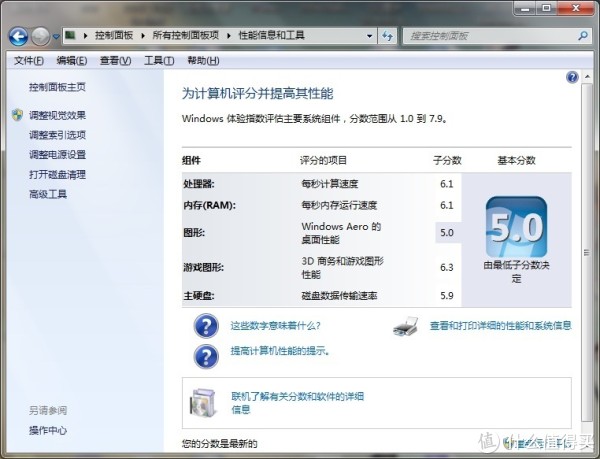Open 操作中心 under 另请参阅
600x459 pixels.
[x=48, y=430]
